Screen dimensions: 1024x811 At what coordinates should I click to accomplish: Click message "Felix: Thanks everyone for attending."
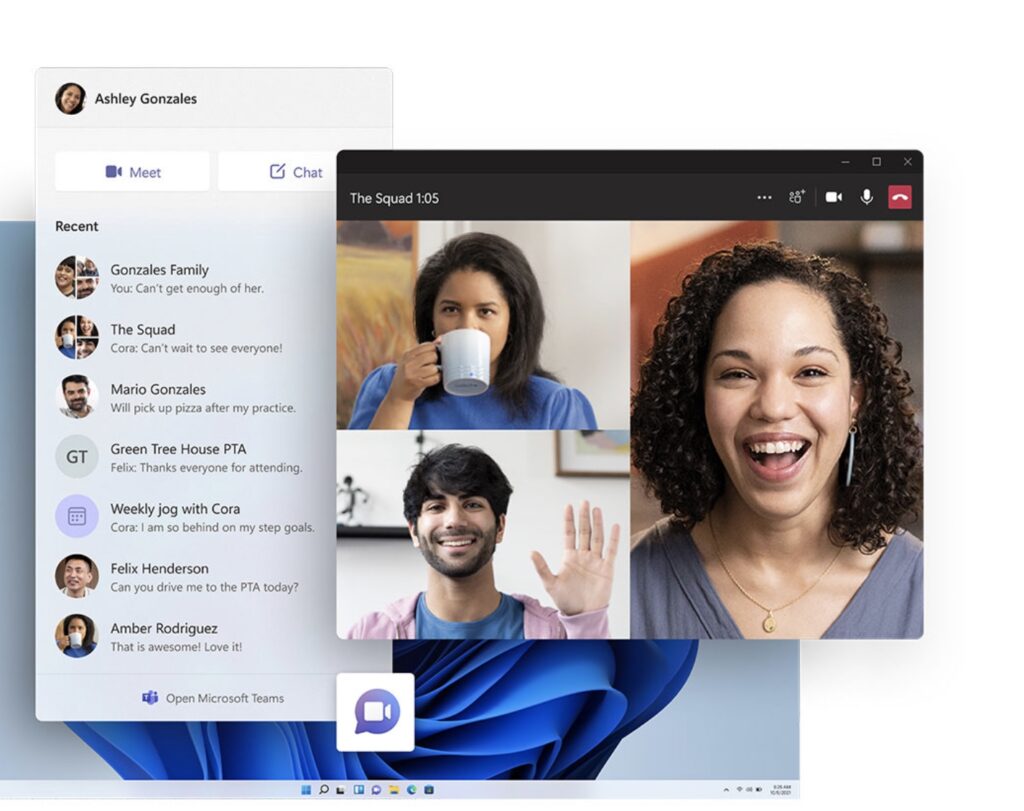click(206, 468)
